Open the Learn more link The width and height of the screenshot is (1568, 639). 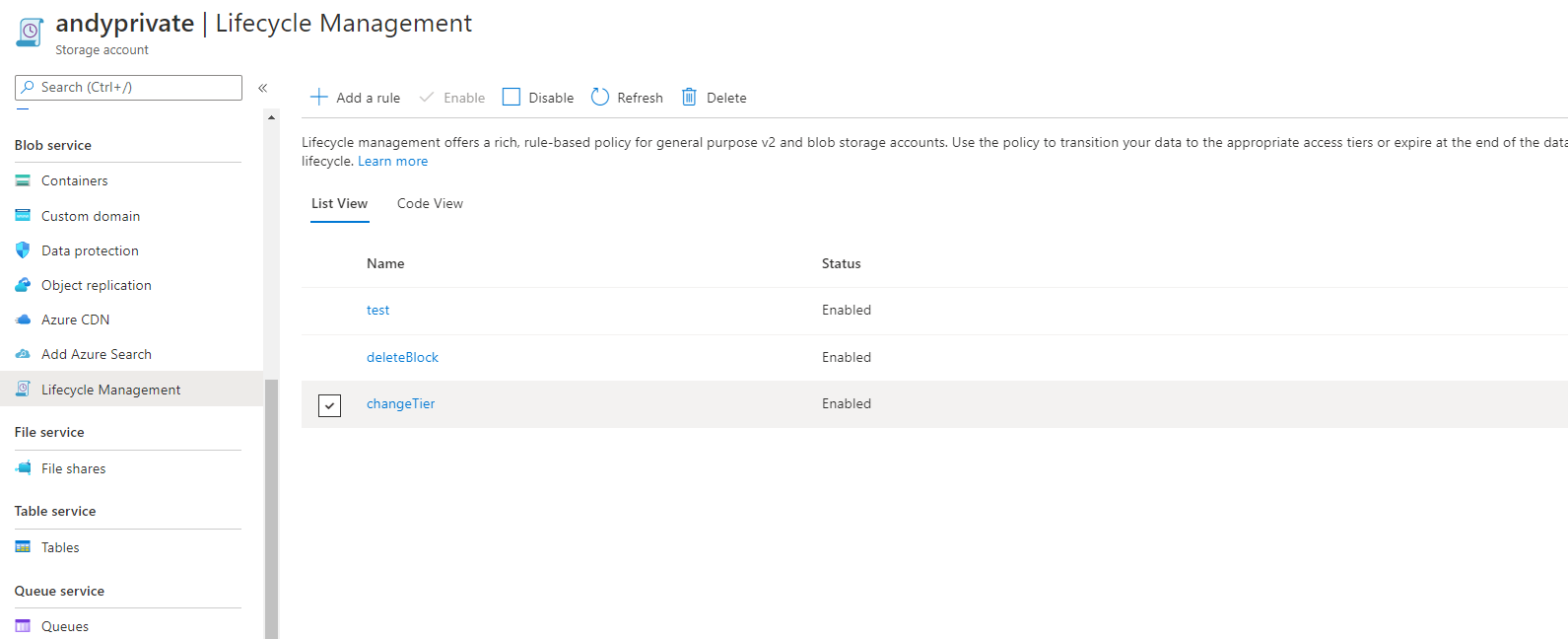pyautogui.click(x=392, y=162)
